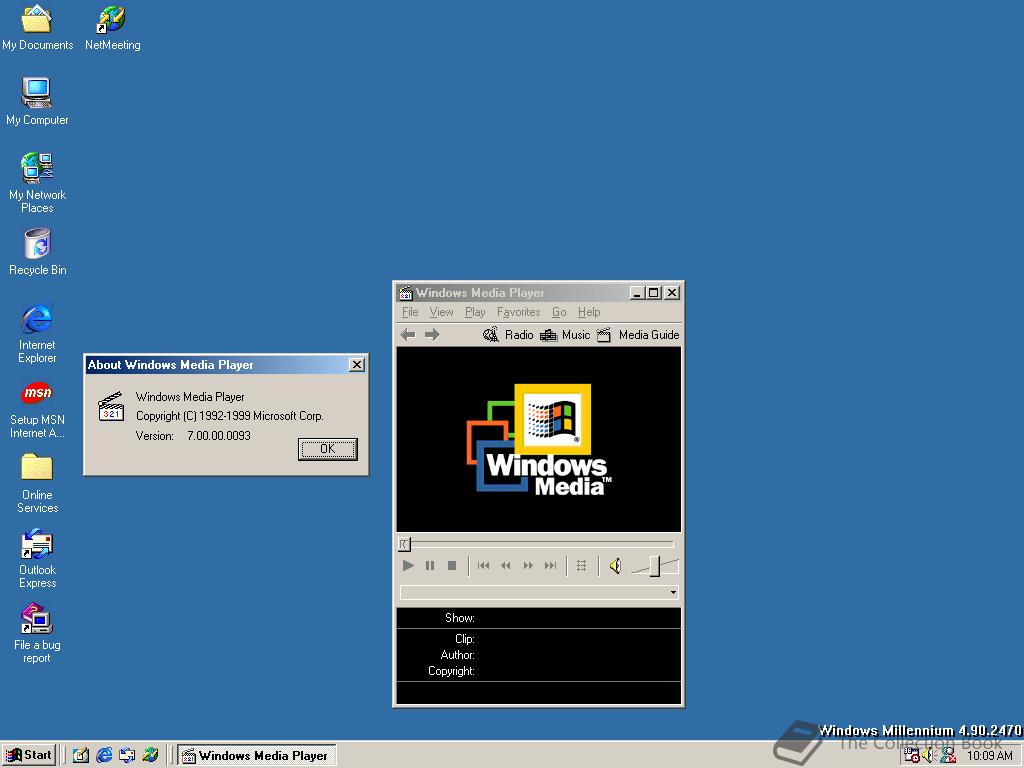Click the Back arrow in Media Player
Screen dimensions: 1024x768
click(408, 335)
